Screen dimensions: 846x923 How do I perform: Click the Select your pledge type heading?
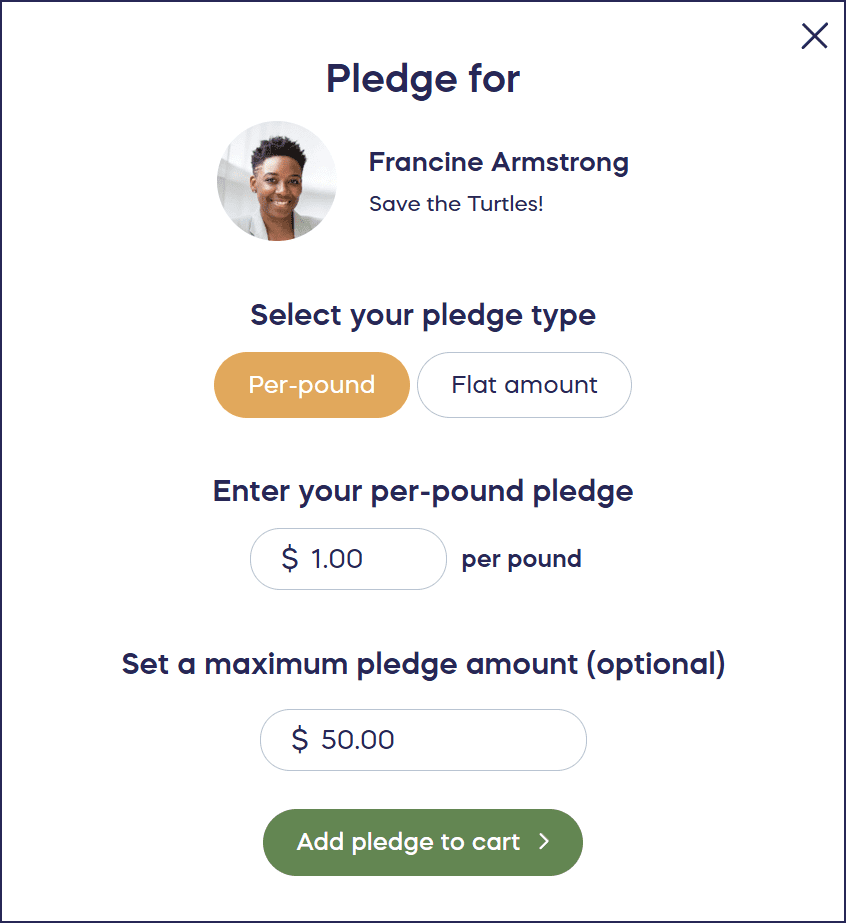tap(422, 315)
